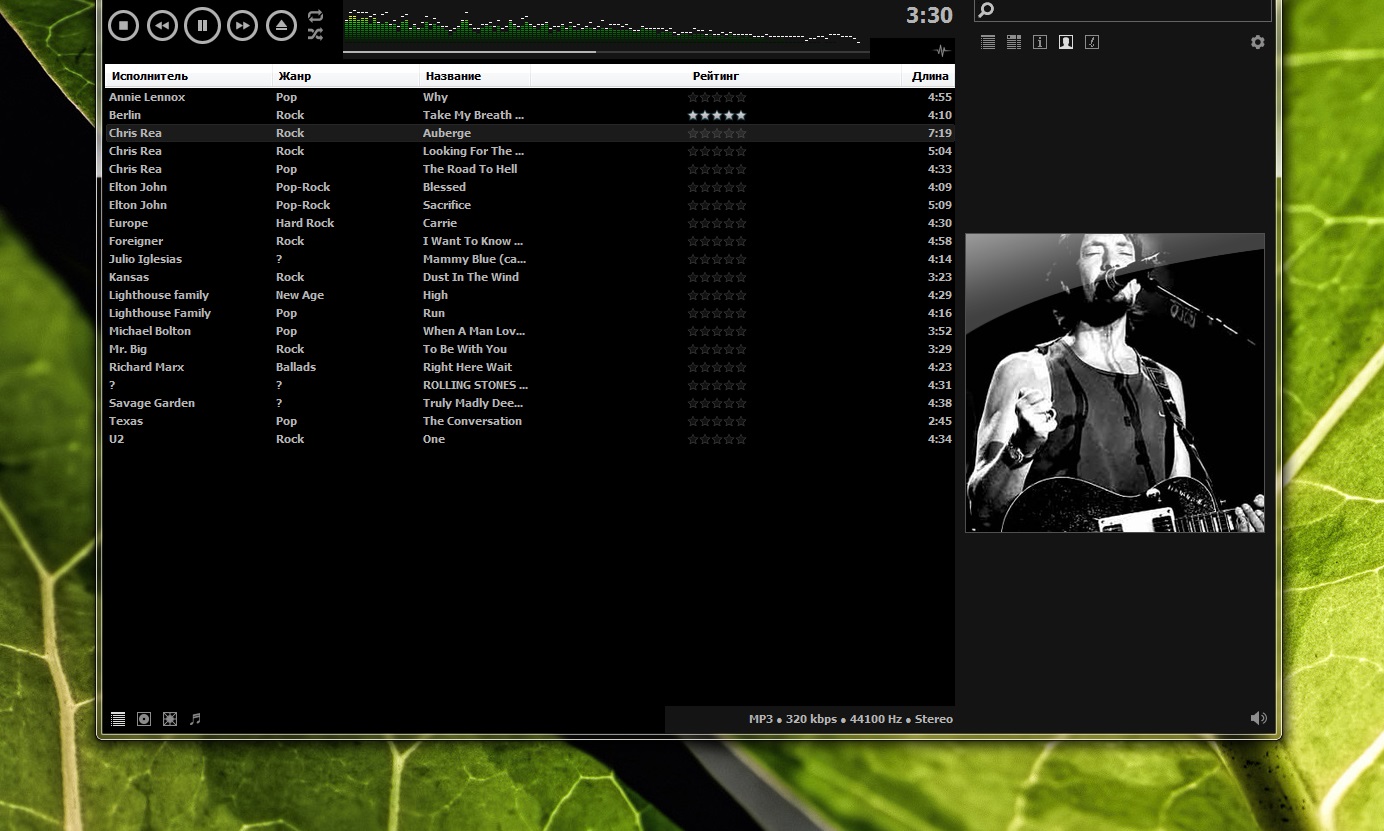Image resolution: width=1384 pixels, height=831 pixels.
Task: Sort playlist by Жанр column header
Action: pos(295,76)
